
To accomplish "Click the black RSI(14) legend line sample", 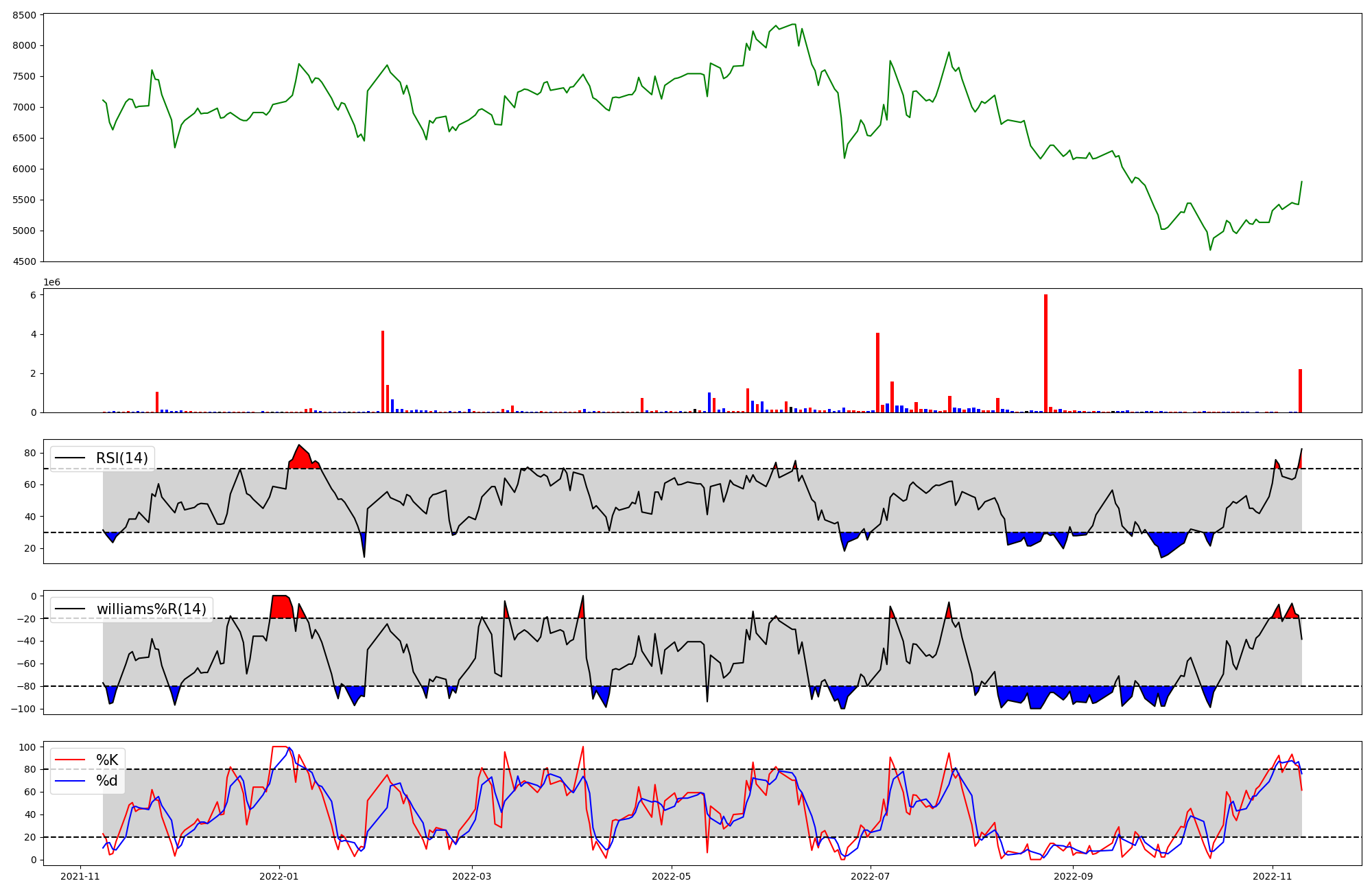I will click(69, 458).
